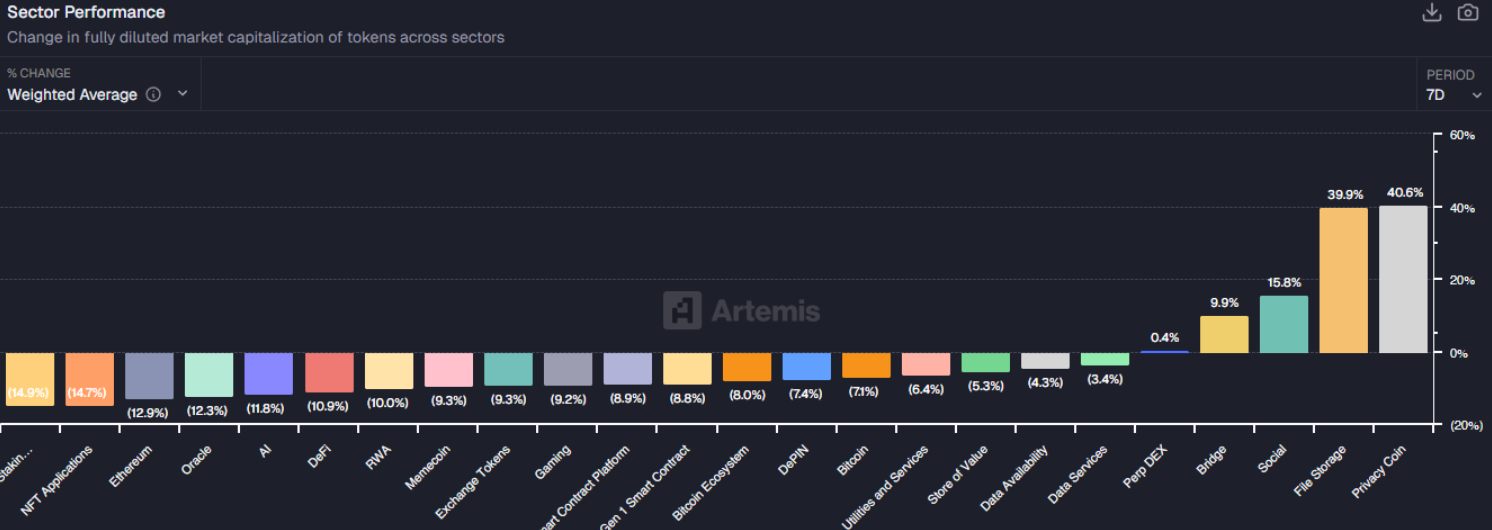Click the Social sector bar
This screenshot has width=1492, height=530.
[1284, 324]
